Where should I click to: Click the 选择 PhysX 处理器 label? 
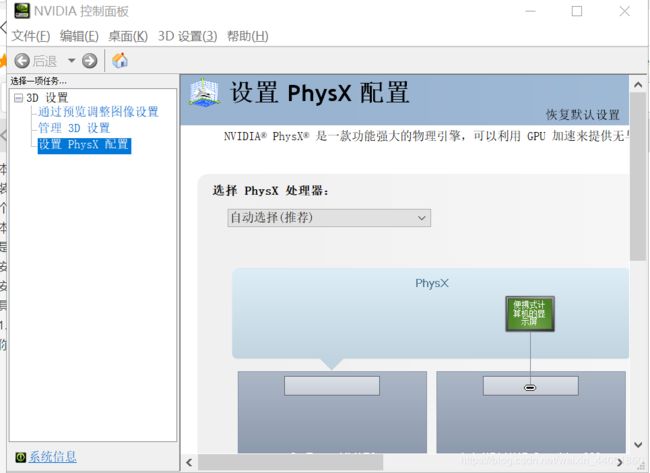coord(271,191)
